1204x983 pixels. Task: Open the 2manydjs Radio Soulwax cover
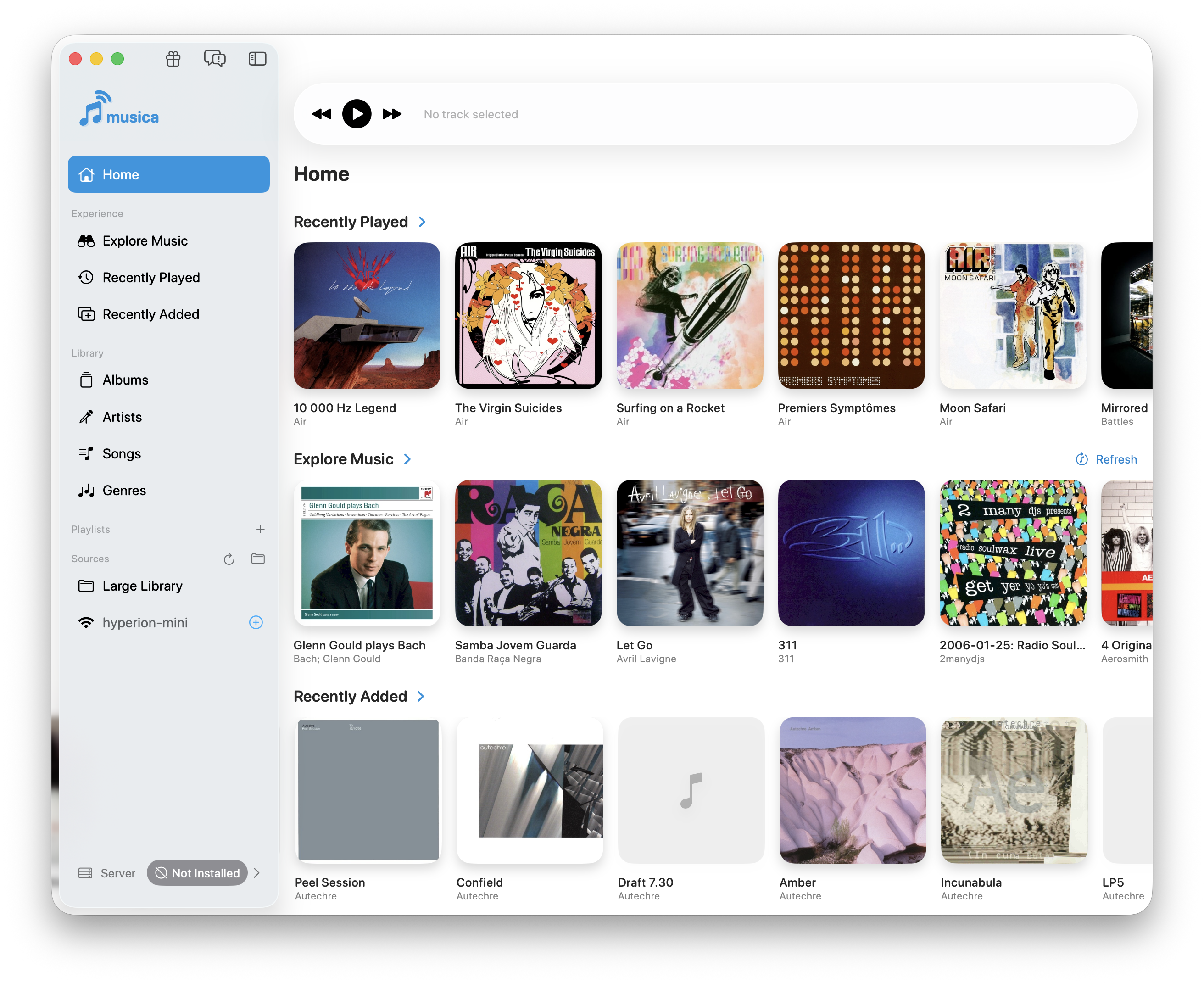pos(1013,553)
